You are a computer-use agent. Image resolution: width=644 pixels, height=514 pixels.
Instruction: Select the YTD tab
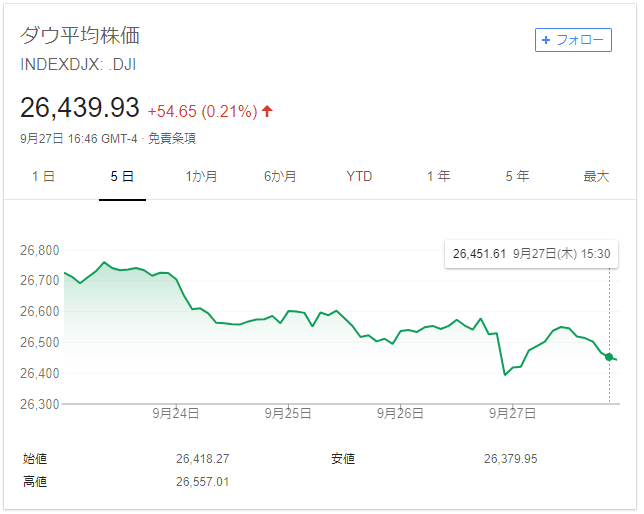point(359,177)
